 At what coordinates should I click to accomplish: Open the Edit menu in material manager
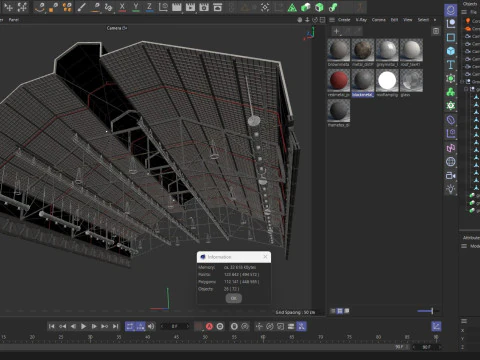[x=394, y=20]
